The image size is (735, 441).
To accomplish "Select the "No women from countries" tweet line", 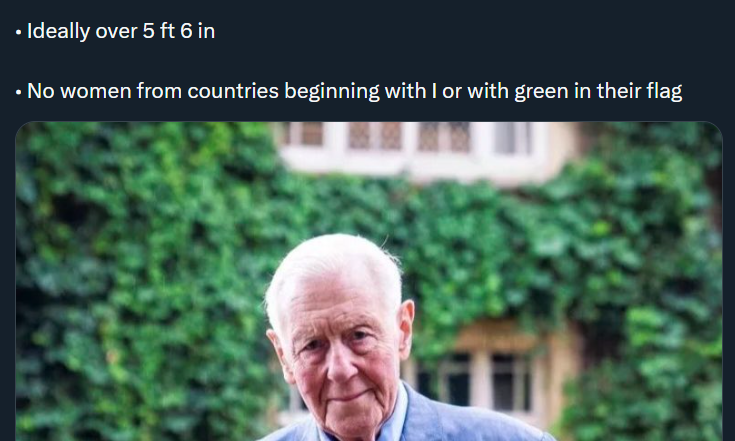I will (349, 91).
